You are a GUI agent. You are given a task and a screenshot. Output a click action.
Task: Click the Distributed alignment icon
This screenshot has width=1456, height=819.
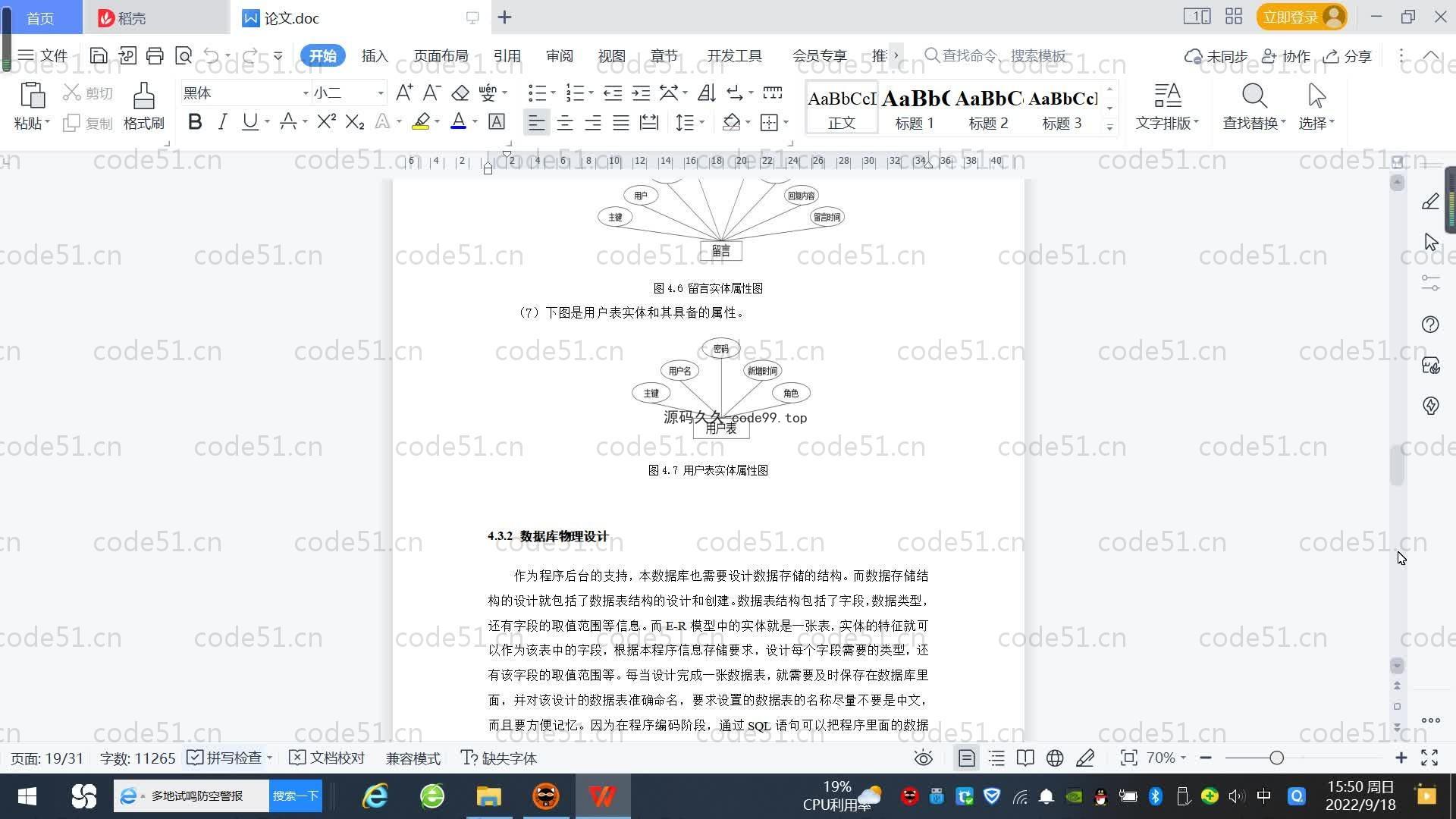[648, 122]
